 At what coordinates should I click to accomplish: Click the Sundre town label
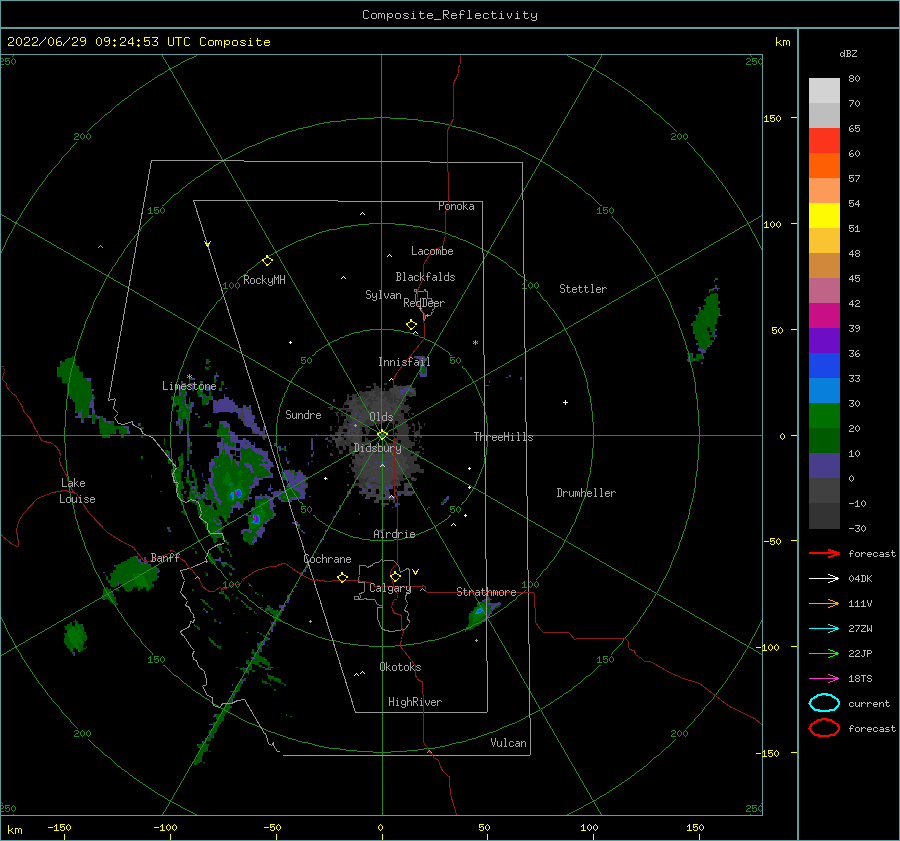303,415
